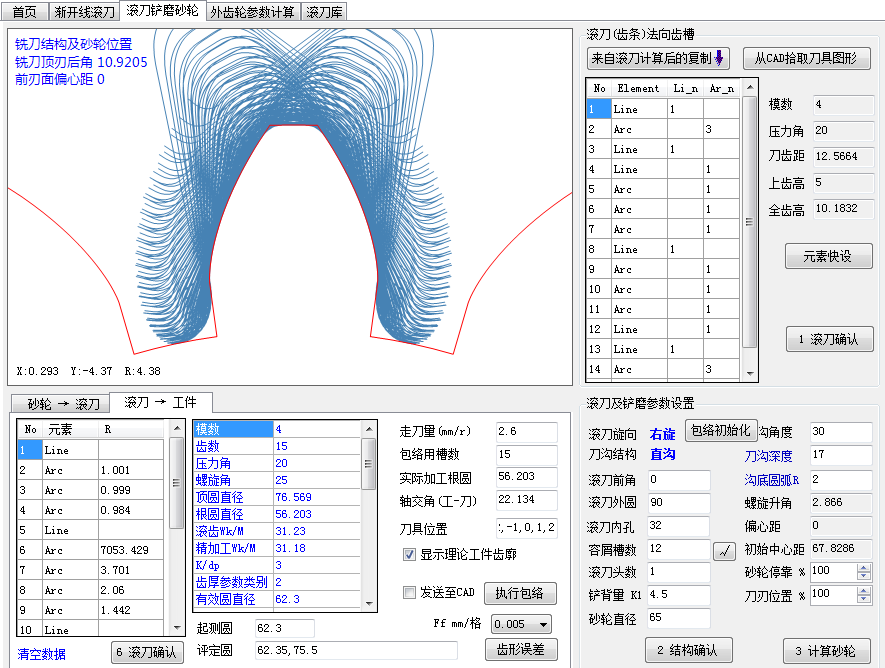The image size is (885, 668).
Task: Click the 包络用槽数 input field
Action: (527, 454)
